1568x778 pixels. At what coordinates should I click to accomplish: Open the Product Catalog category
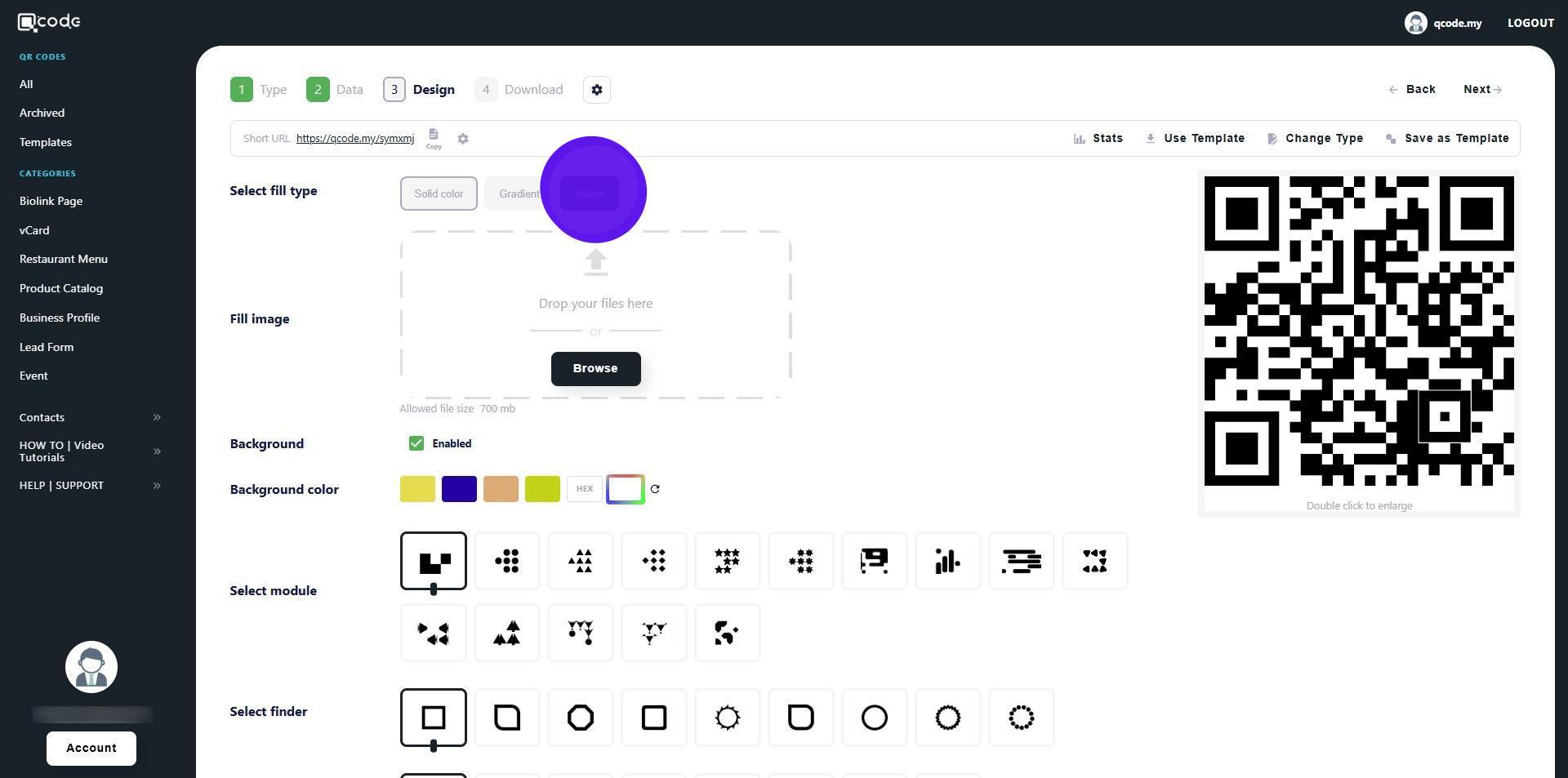[x=61, y=288]
